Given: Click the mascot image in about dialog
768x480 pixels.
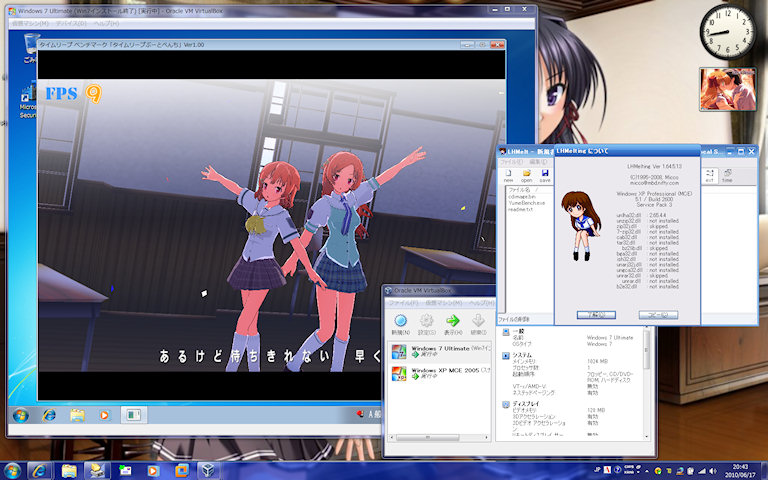Looking at the screenshot, I should [x=581, y=225].
